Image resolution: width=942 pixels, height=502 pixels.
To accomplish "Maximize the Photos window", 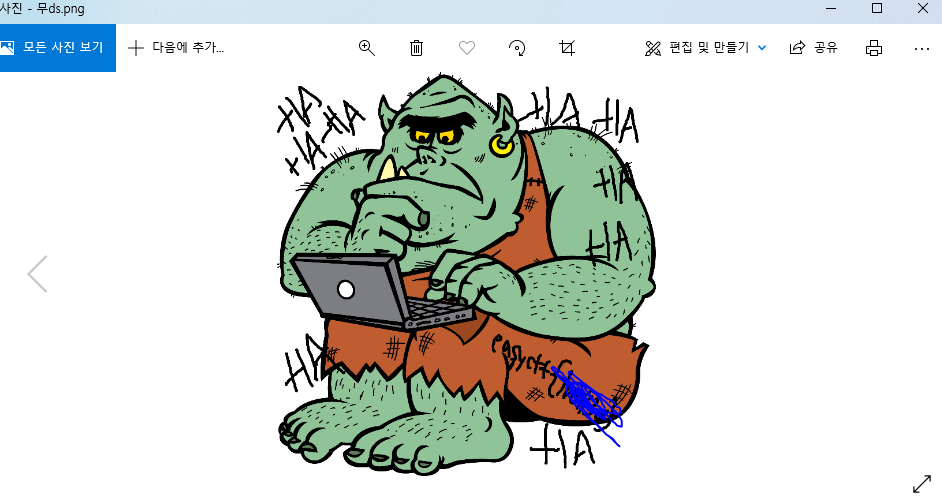I will (877, 8).
